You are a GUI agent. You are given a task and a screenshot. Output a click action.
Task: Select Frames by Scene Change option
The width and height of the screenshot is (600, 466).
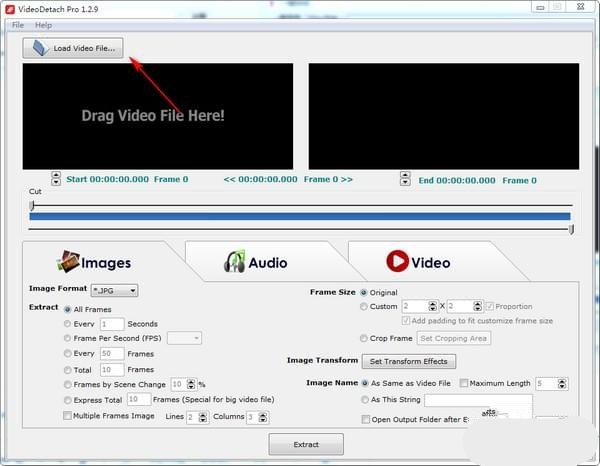click(x=67, y=385)
